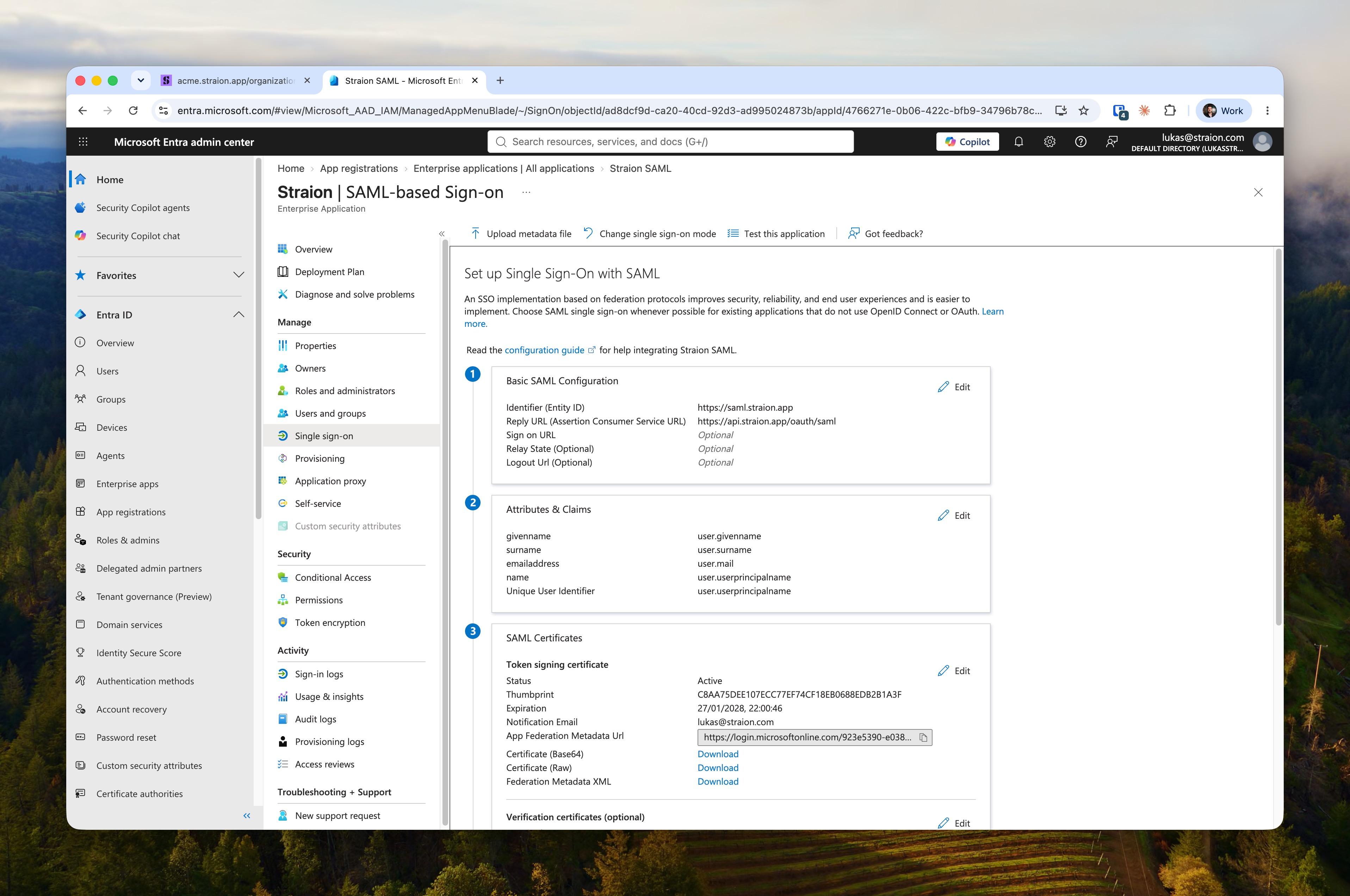Collapse the application menu with double-chevron
Viewport: 1350px width, 896px height.
pos(442,234)
